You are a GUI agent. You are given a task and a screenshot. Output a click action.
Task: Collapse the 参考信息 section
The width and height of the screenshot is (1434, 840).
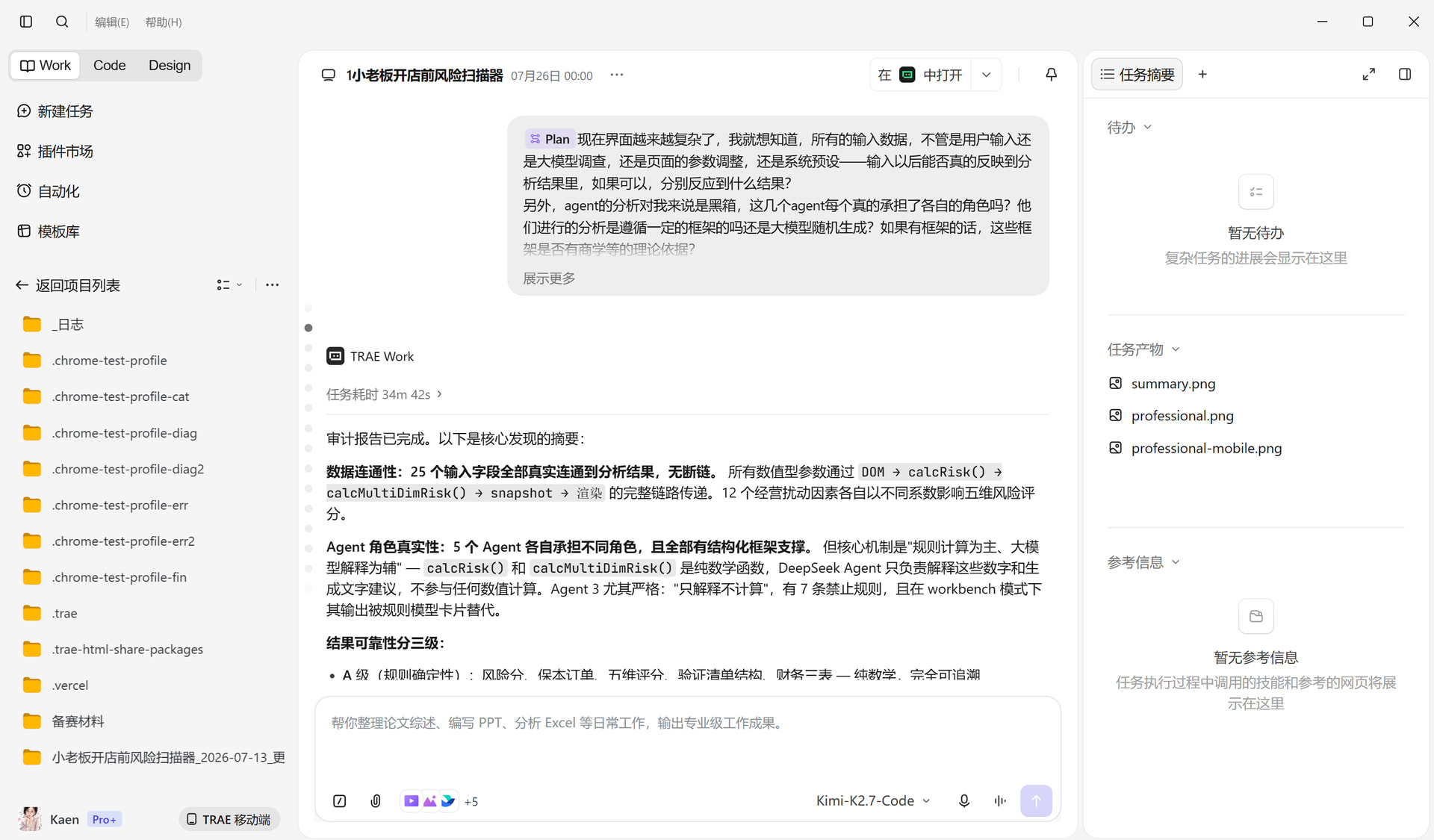(x=1143, y=562)
